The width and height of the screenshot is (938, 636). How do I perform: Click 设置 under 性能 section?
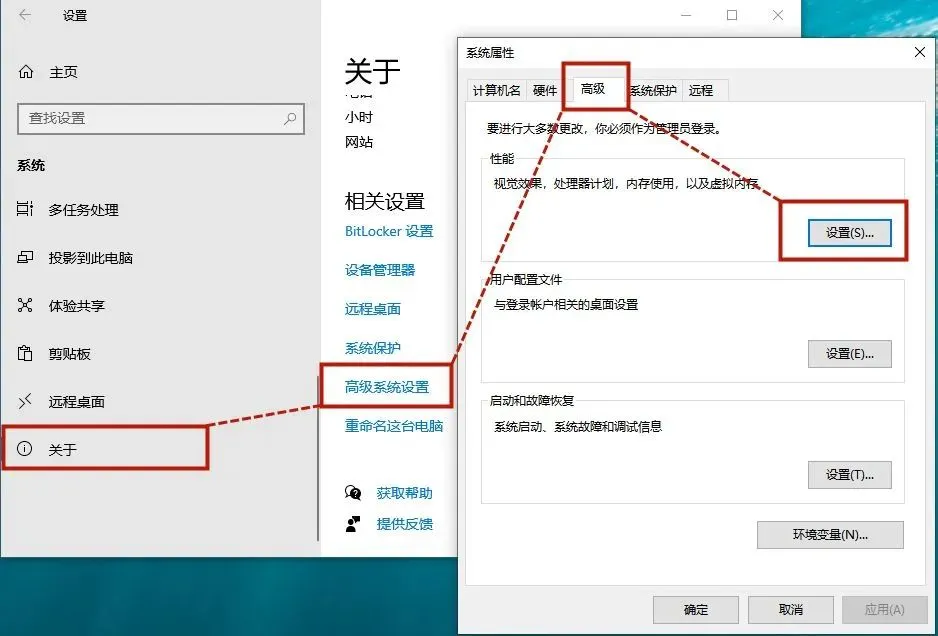(848, 232)
